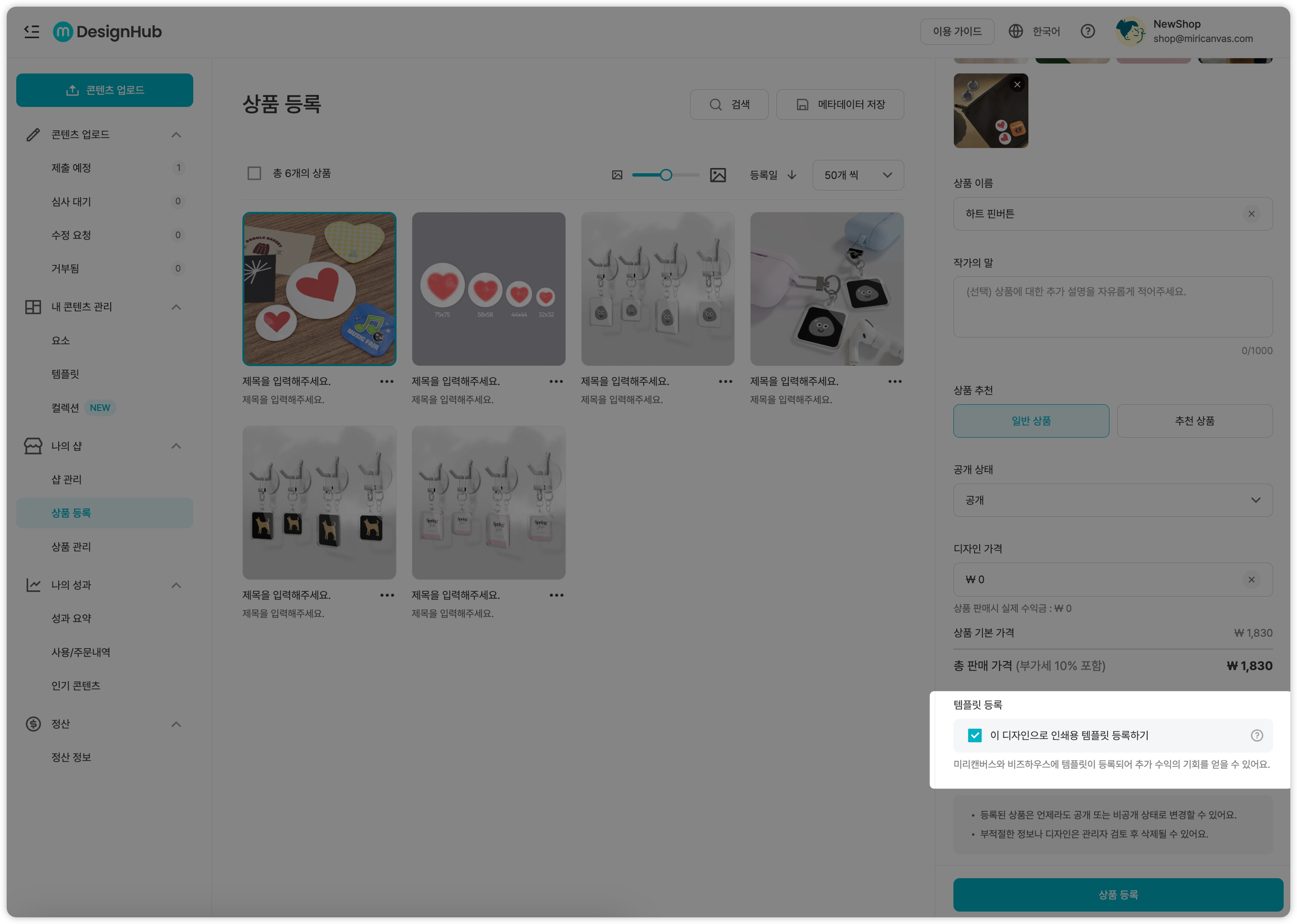
Task: Click the large image size icon
Action: (x=717, y=175)
